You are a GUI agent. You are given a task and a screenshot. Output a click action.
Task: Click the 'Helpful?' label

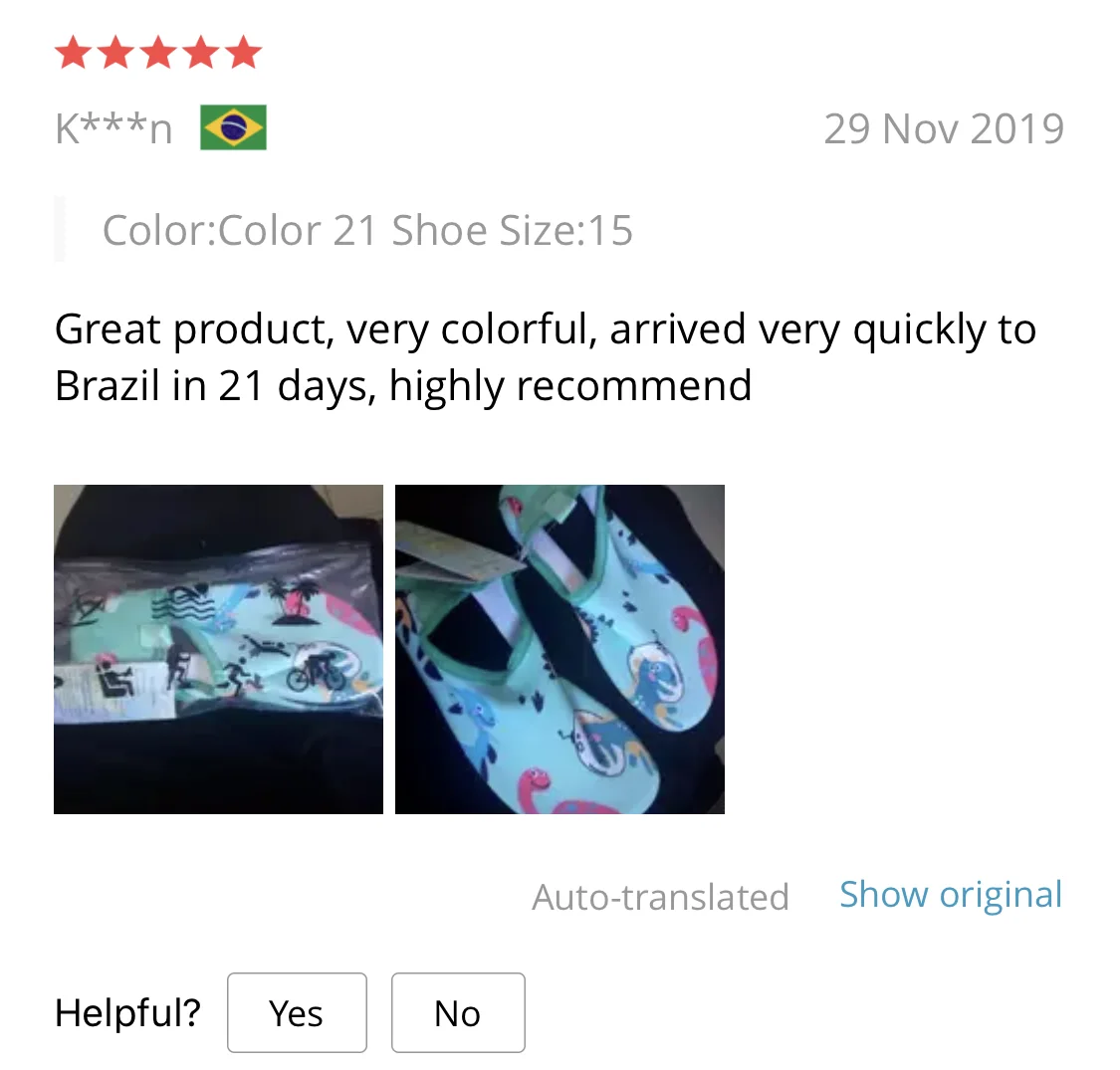(127, 1012)
